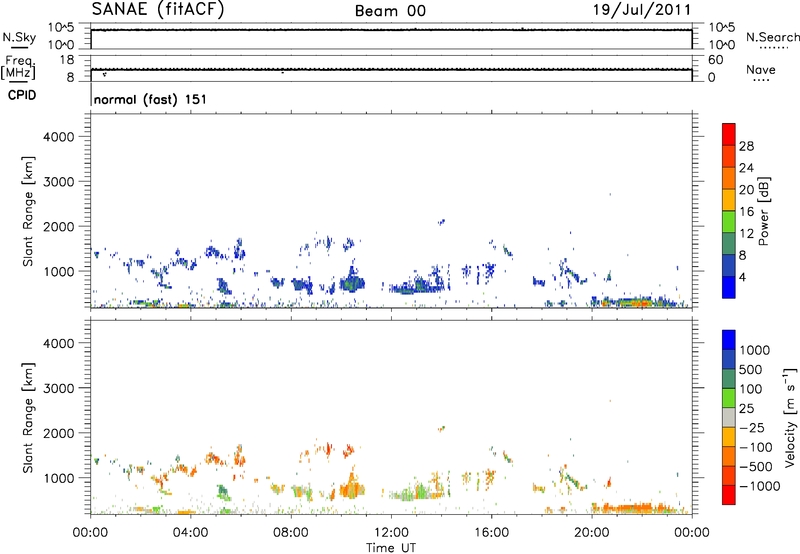Click the 16:00 time tick label

491,533
